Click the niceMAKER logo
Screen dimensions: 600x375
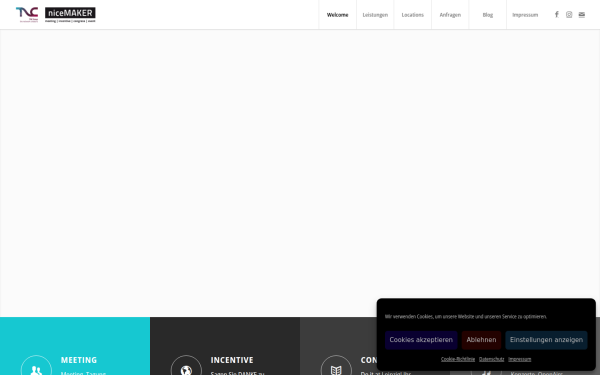coord(70,15)
